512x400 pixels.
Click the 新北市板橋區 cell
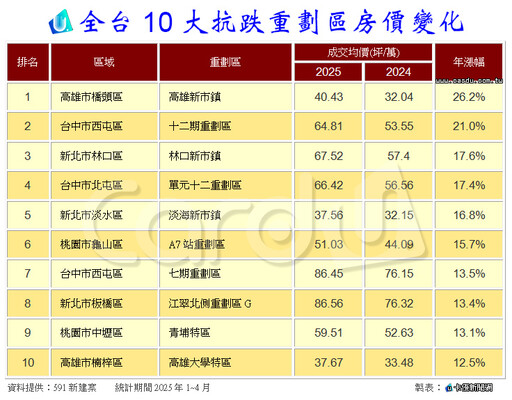pyautogui.click(x=104, y=303)
